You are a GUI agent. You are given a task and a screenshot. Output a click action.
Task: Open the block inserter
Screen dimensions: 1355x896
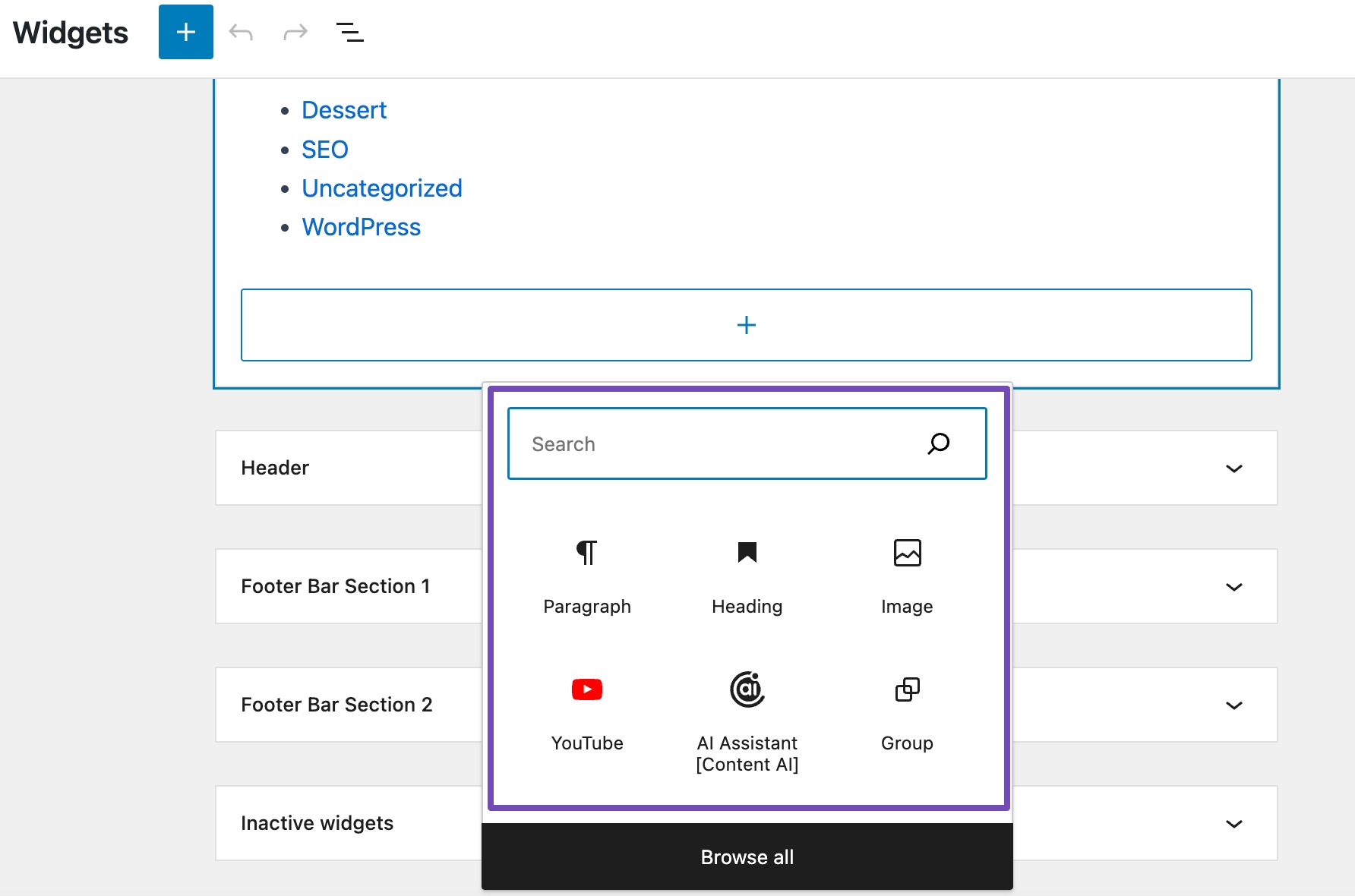pyautogui.click(x=185, y=32)
